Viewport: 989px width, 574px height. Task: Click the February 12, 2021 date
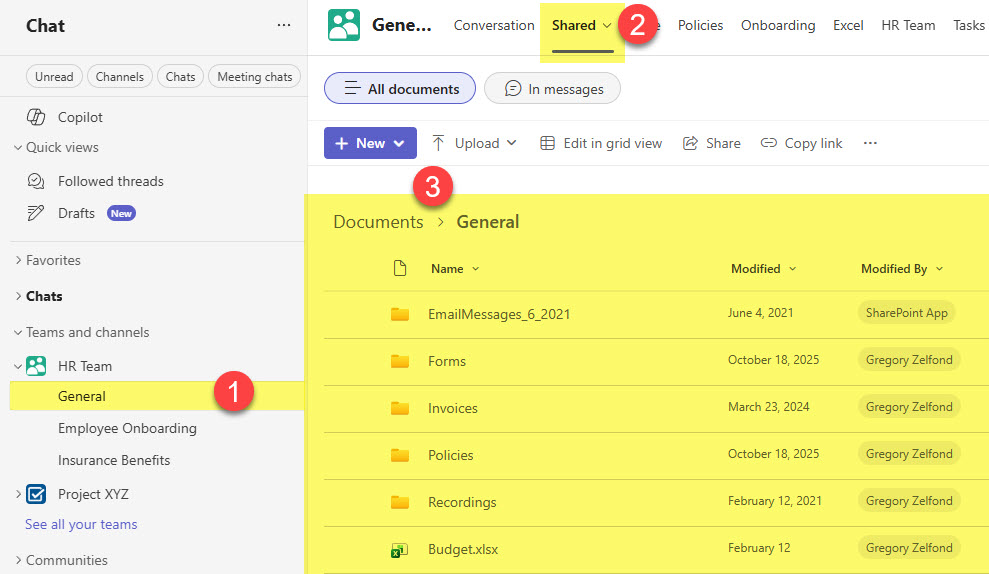(775, 501)
